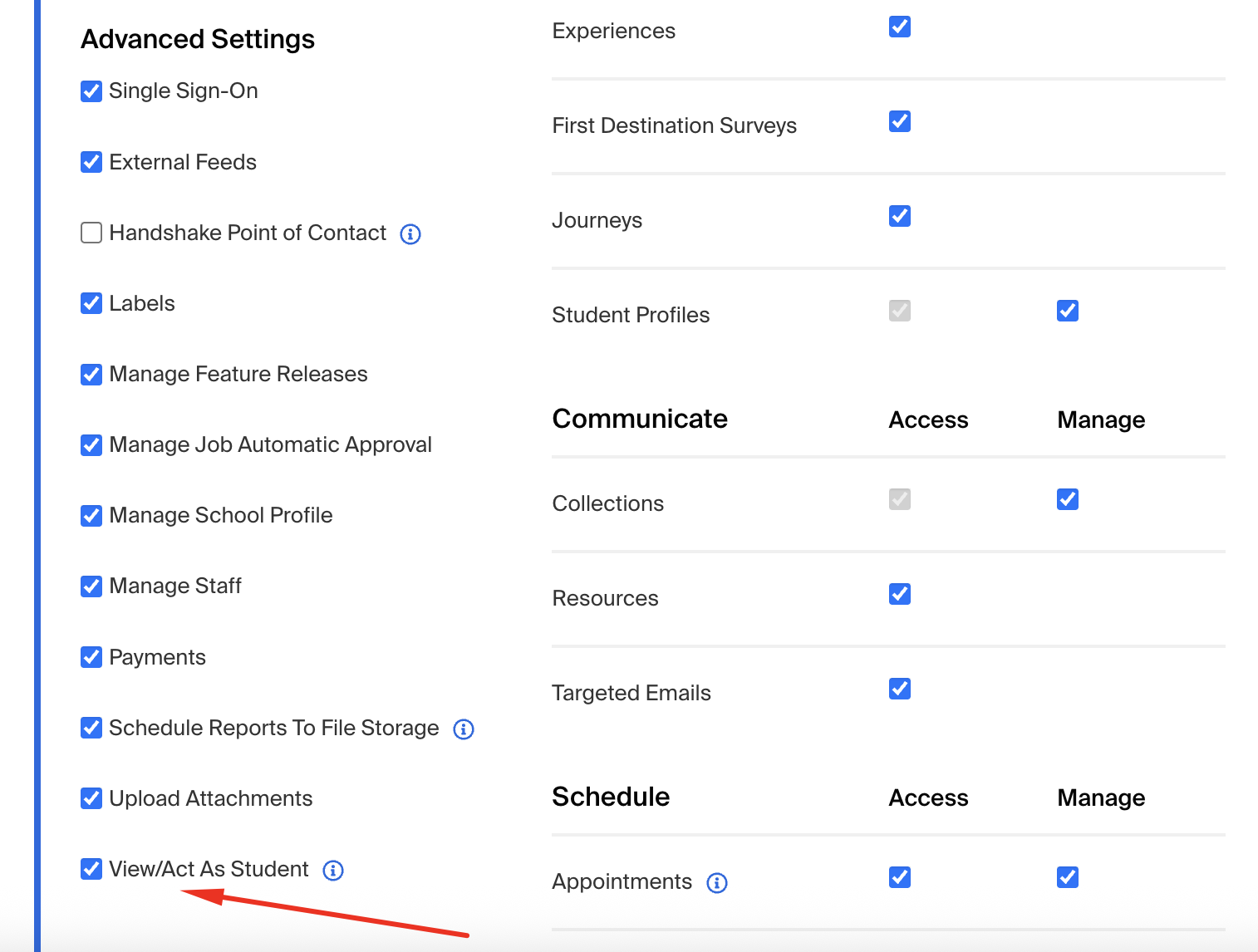
Task: Uncheck the Manage Staff checkbox
Action: pos(91,586)
